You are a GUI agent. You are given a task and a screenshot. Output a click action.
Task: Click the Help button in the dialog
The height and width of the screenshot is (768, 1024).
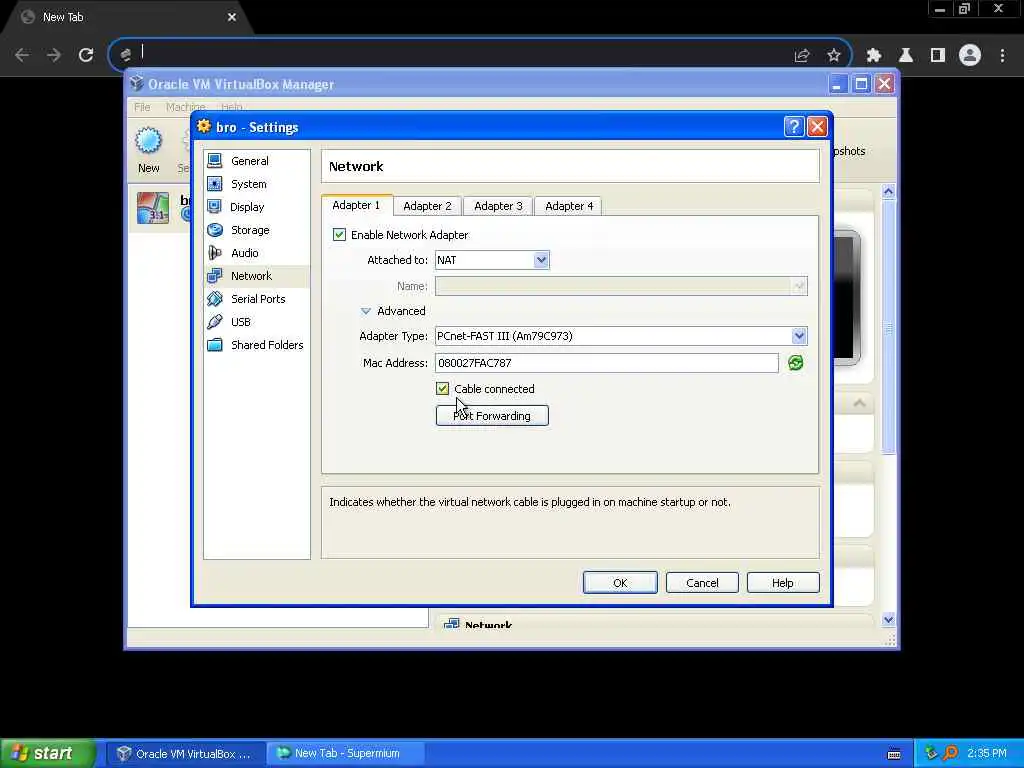tap(782, 583)
